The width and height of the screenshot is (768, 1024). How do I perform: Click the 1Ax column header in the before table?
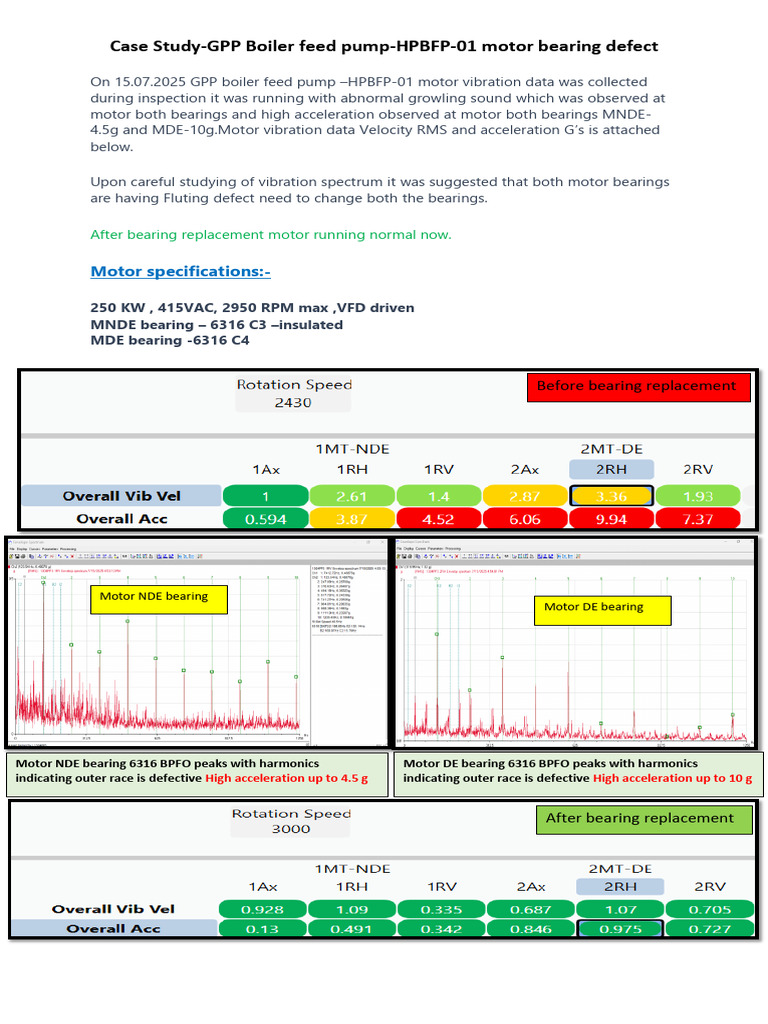tap(266, 470)
